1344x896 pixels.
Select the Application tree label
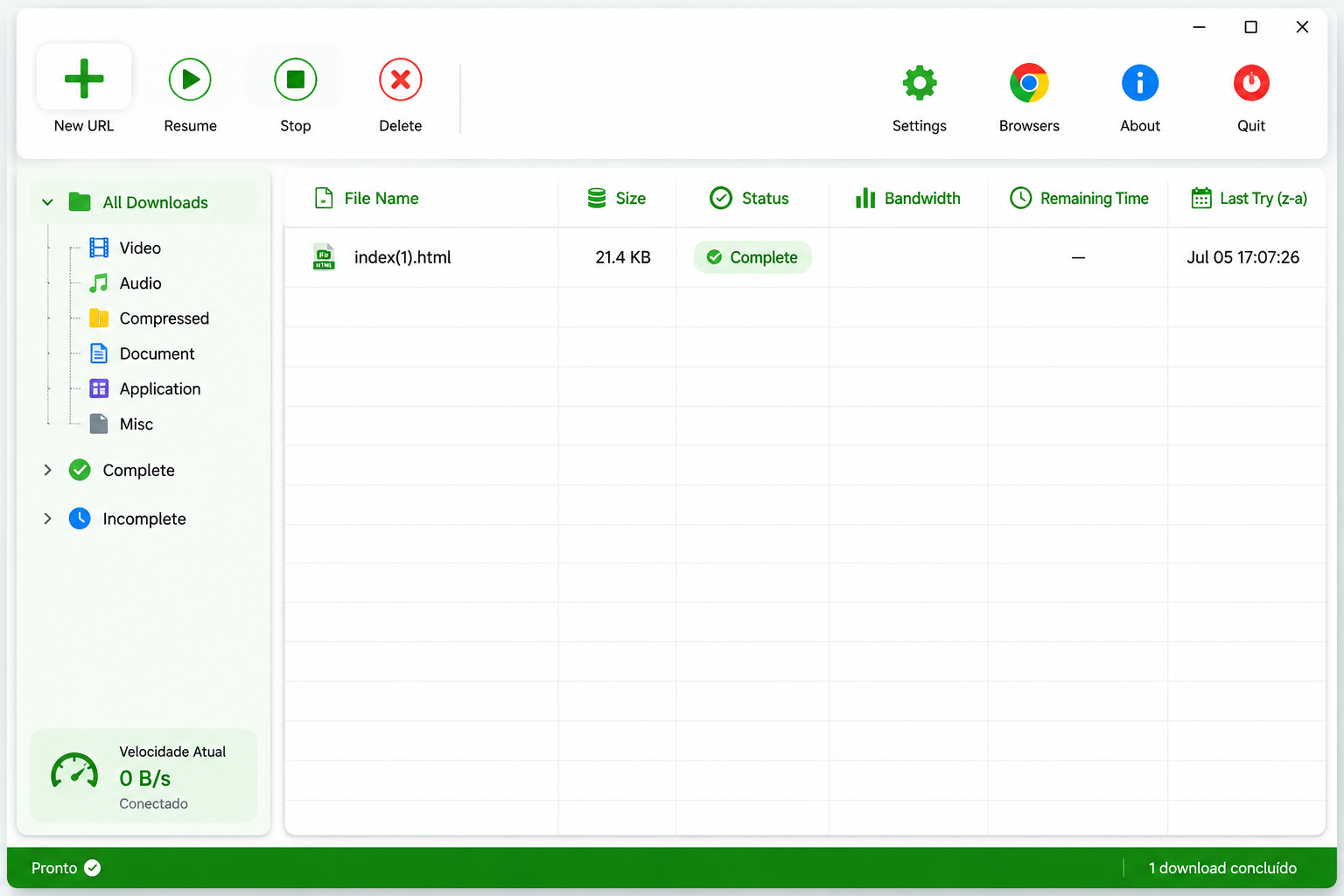pos(160,388)
